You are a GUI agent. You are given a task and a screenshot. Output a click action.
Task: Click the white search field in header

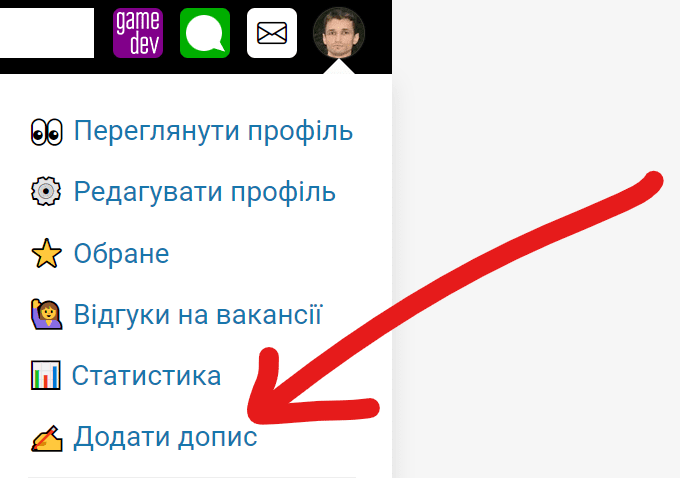click(47, 33)
